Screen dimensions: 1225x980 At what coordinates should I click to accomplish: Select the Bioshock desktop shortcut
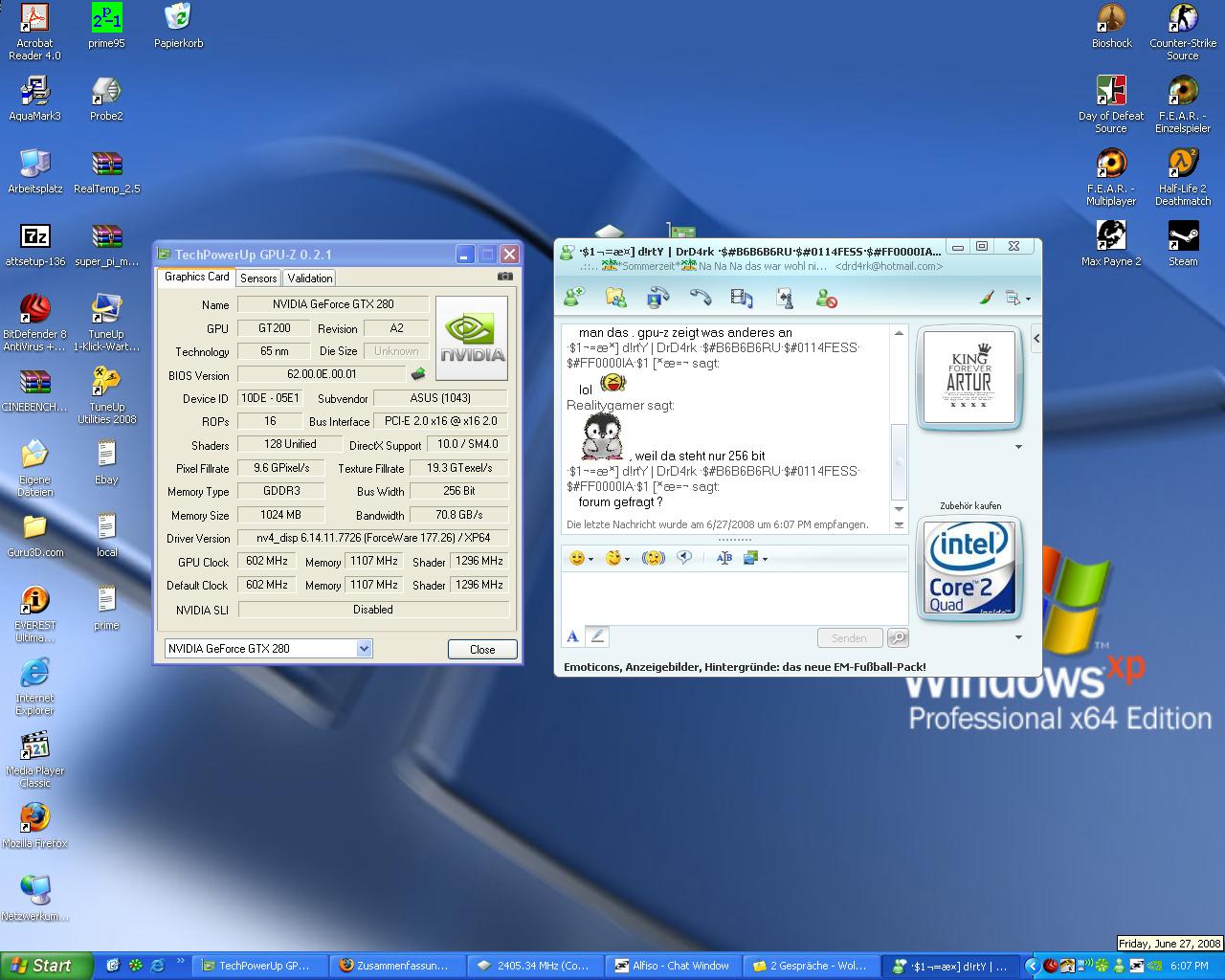1111,26
